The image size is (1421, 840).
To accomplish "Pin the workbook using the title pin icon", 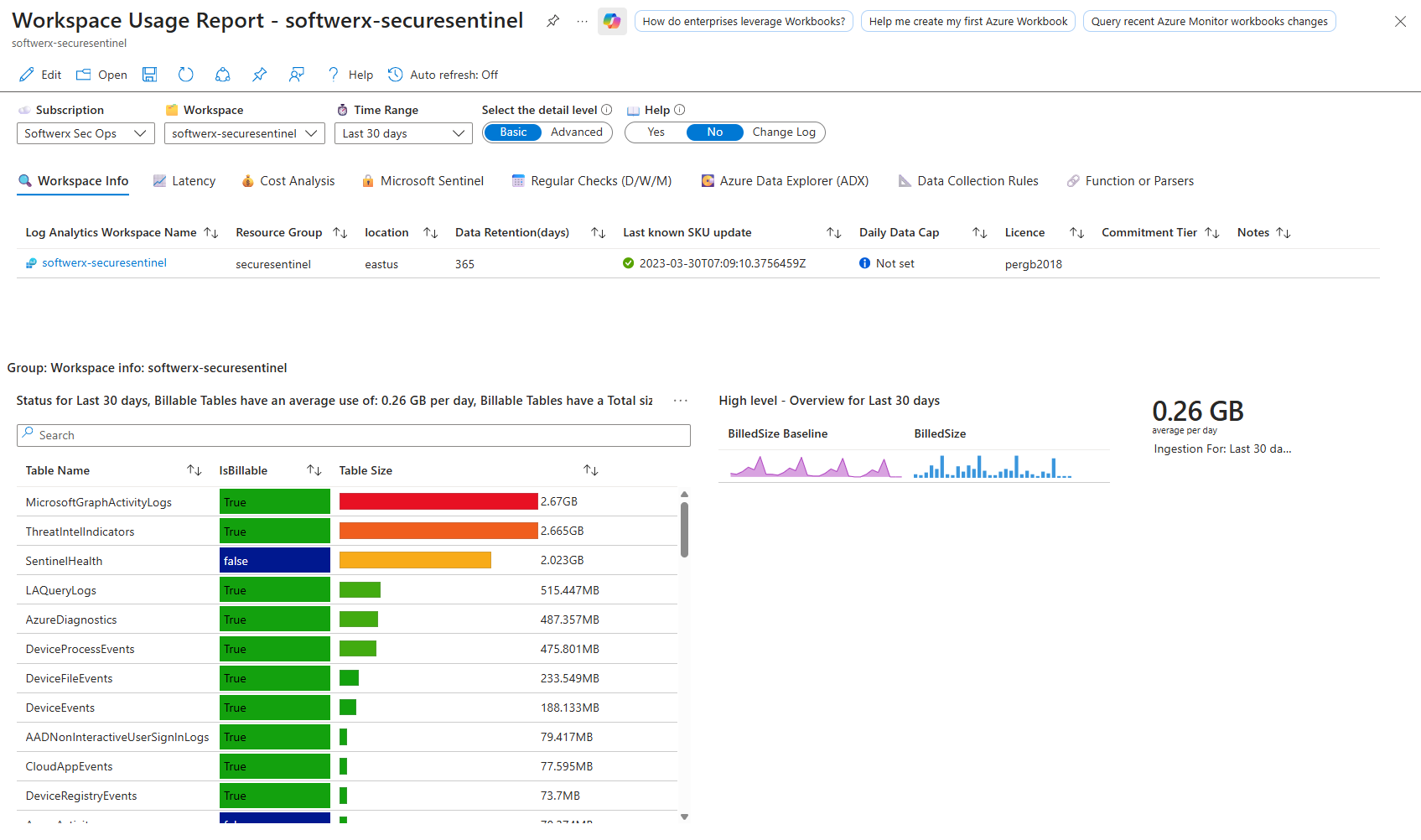I will tap(552, 21).
